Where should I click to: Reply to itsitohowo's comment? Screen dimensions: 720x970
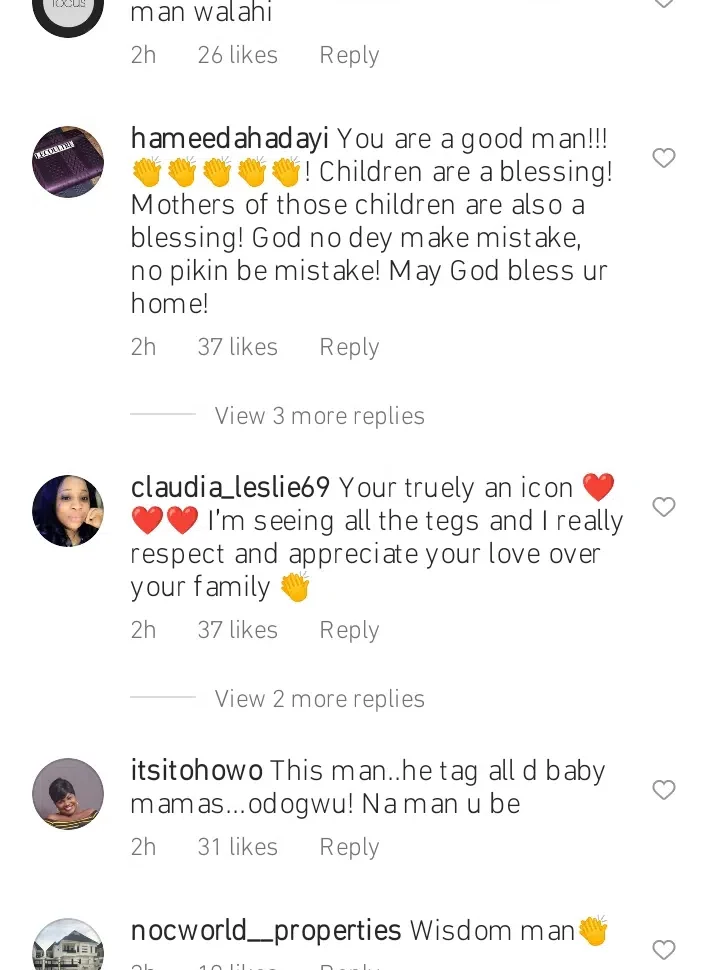(x=349, y=847)
